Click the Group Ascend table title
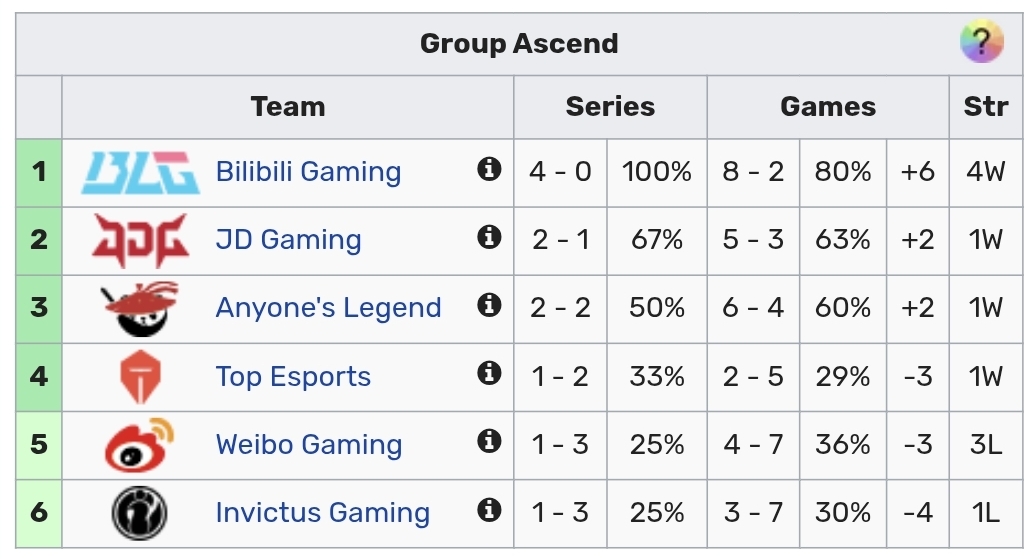Image resolution: width=1035 pixels, height=559 pixels. 519,44
